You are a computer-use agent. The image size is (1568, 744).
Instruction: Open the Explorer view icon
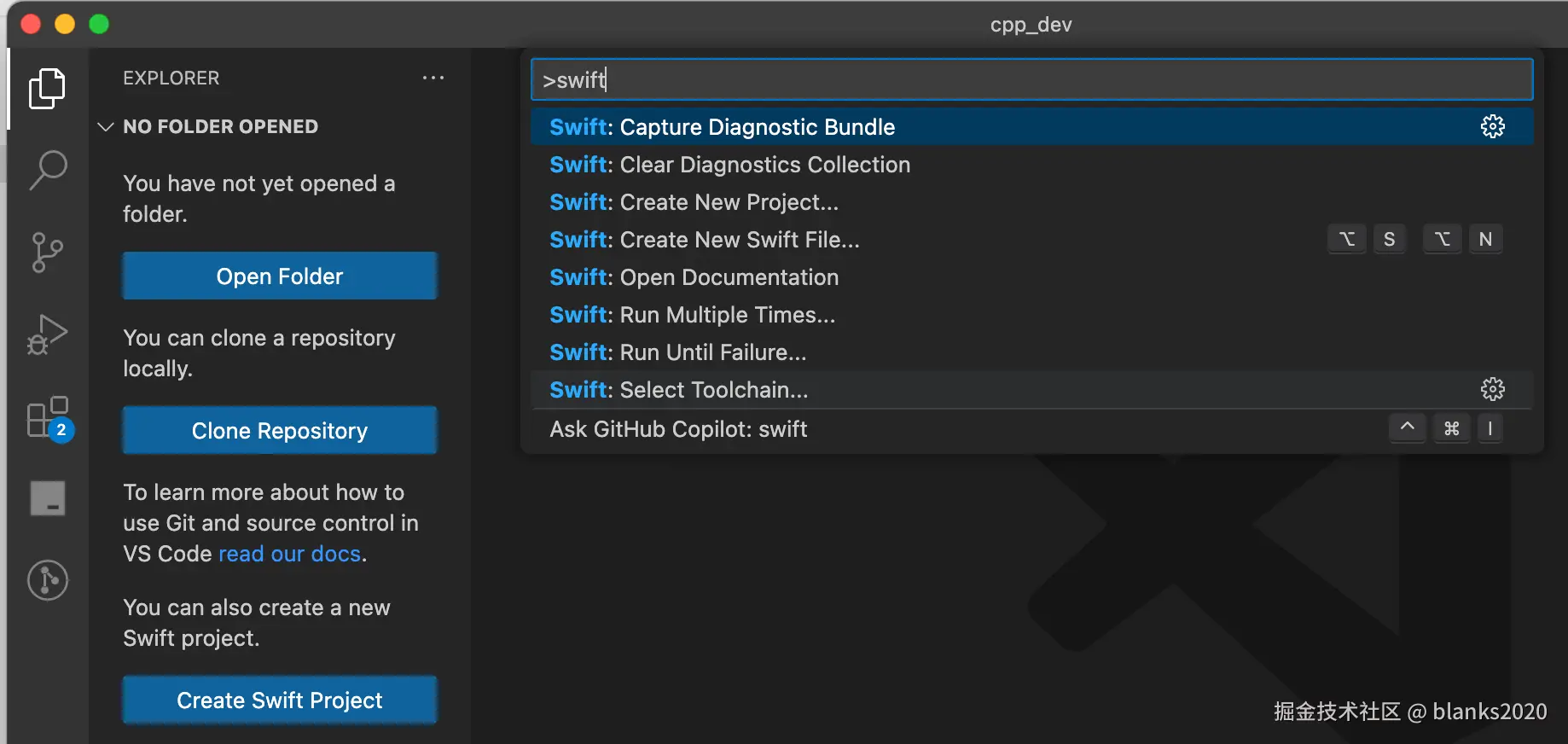point(47,89)
